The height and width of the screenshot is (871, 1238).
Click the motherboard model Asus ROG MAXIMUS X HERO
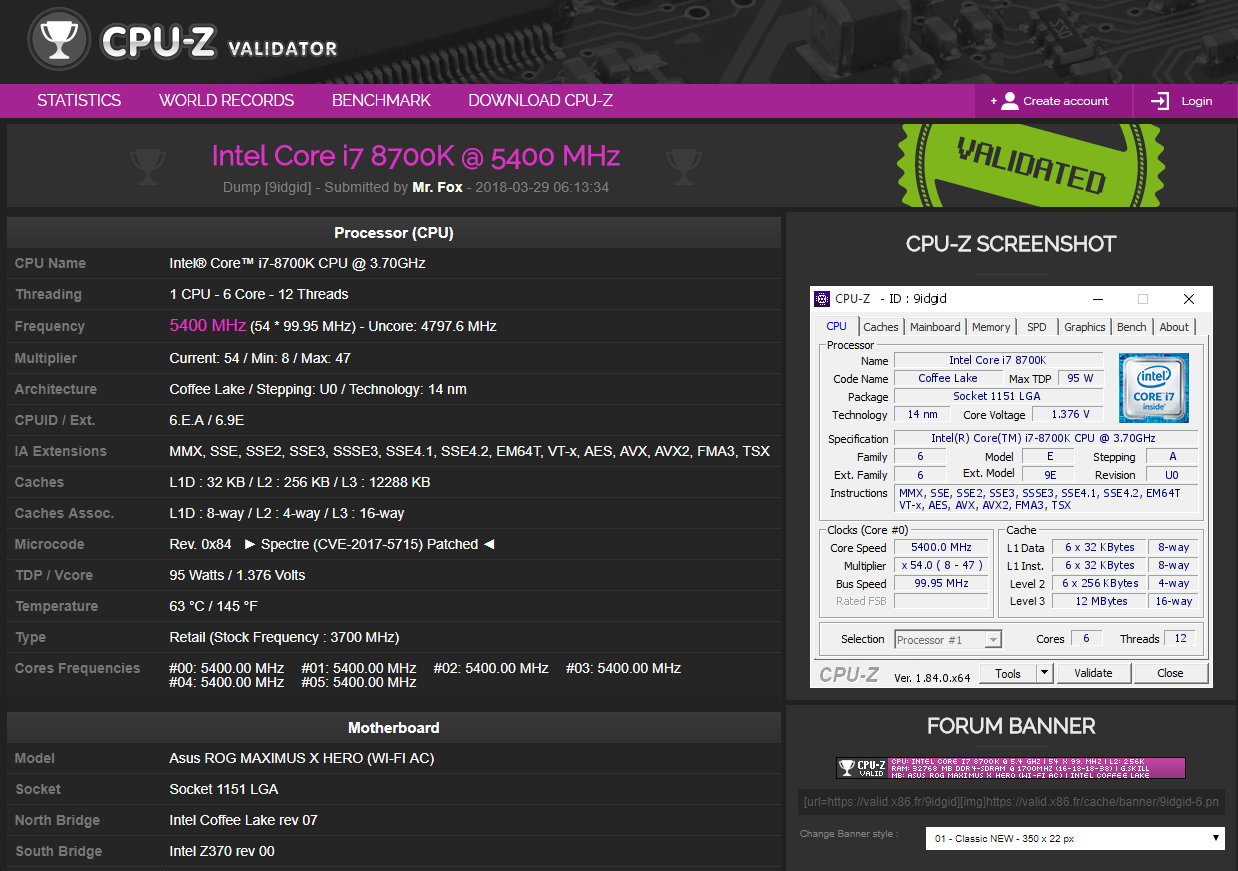302,758
